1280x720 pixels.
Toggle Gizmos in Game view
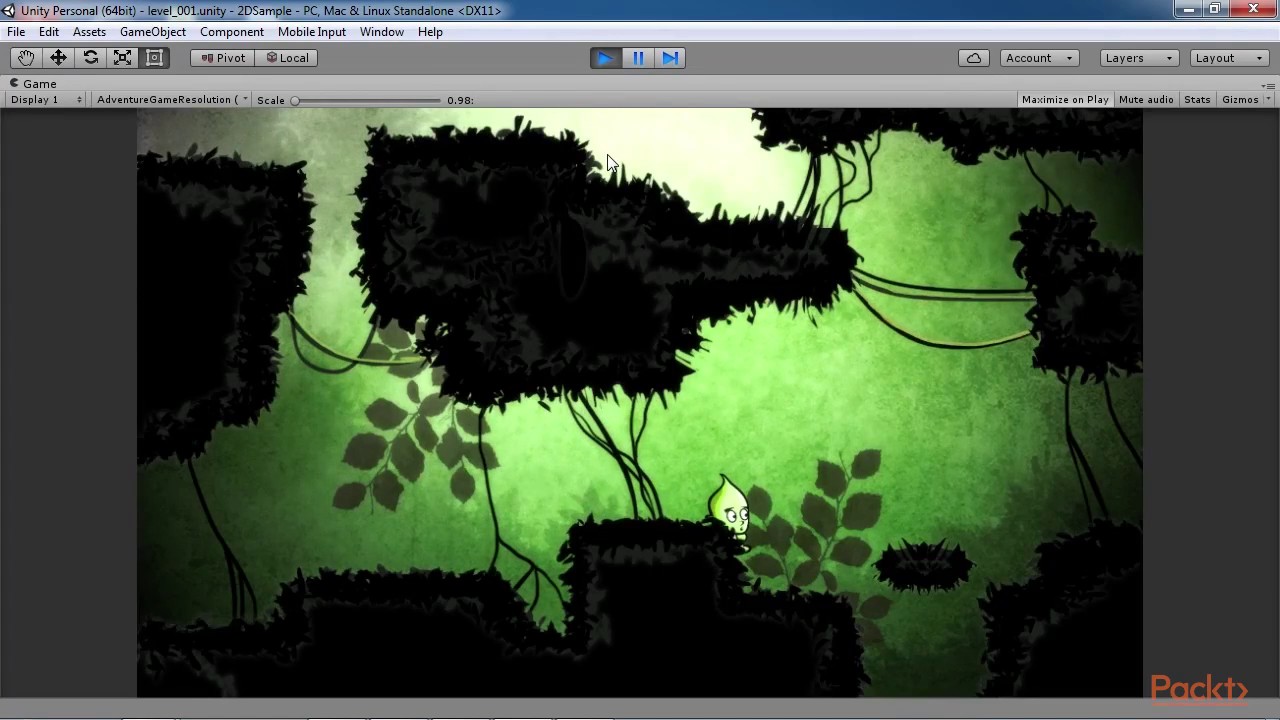click(1240, 100)
